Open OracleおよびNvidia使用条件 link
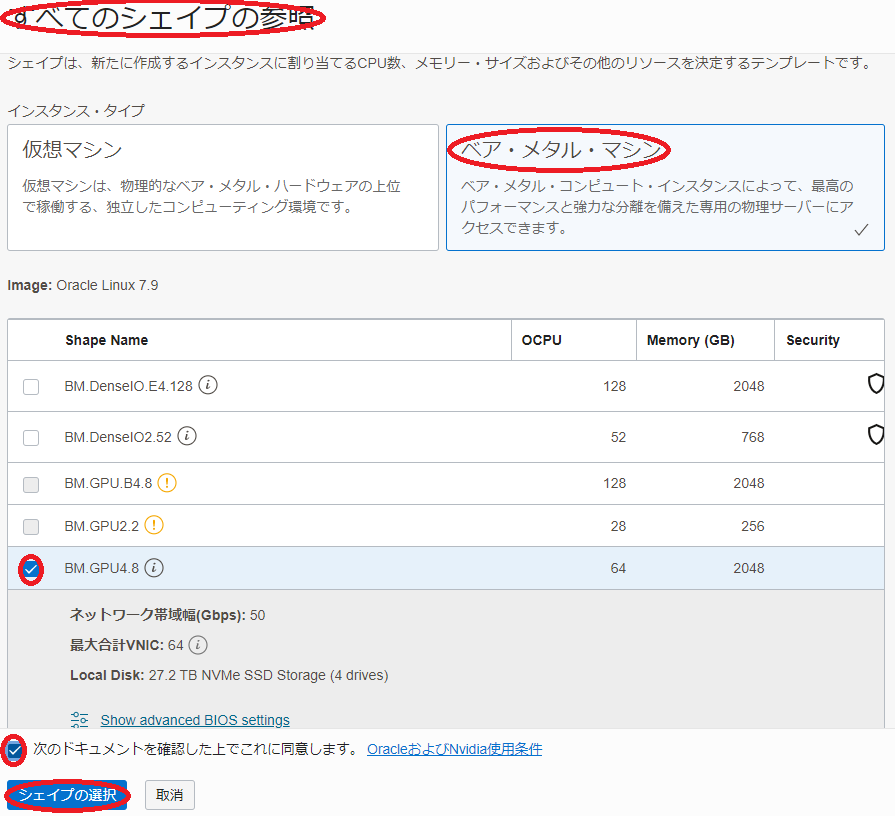Viewport: 895px width, 816px height. 454,749
